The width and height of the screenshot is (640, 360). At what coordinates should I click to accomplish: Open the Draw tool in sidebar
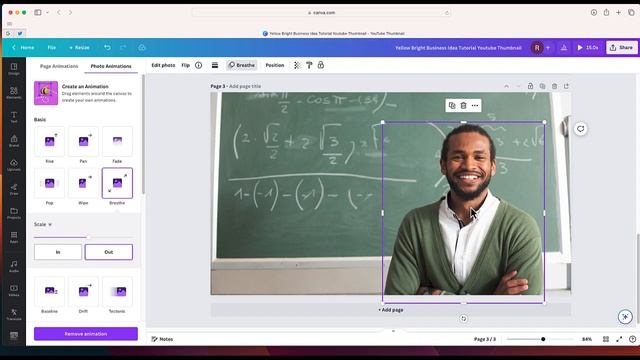pos(14,189)
